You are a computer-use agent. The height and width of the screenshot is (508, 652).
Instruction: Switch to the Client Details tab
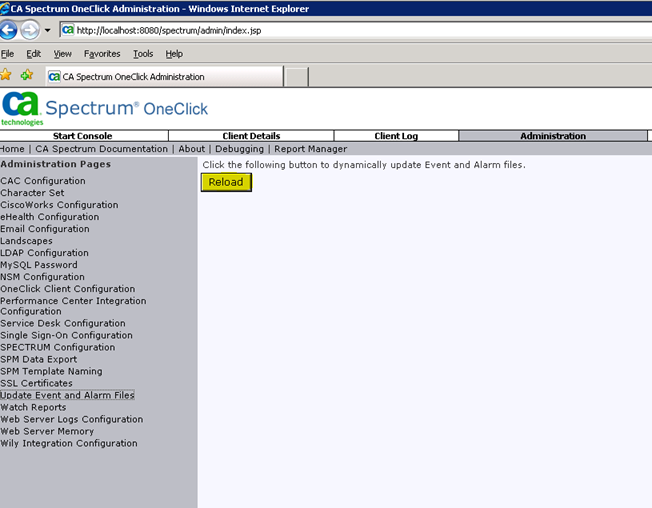point(251,136)
